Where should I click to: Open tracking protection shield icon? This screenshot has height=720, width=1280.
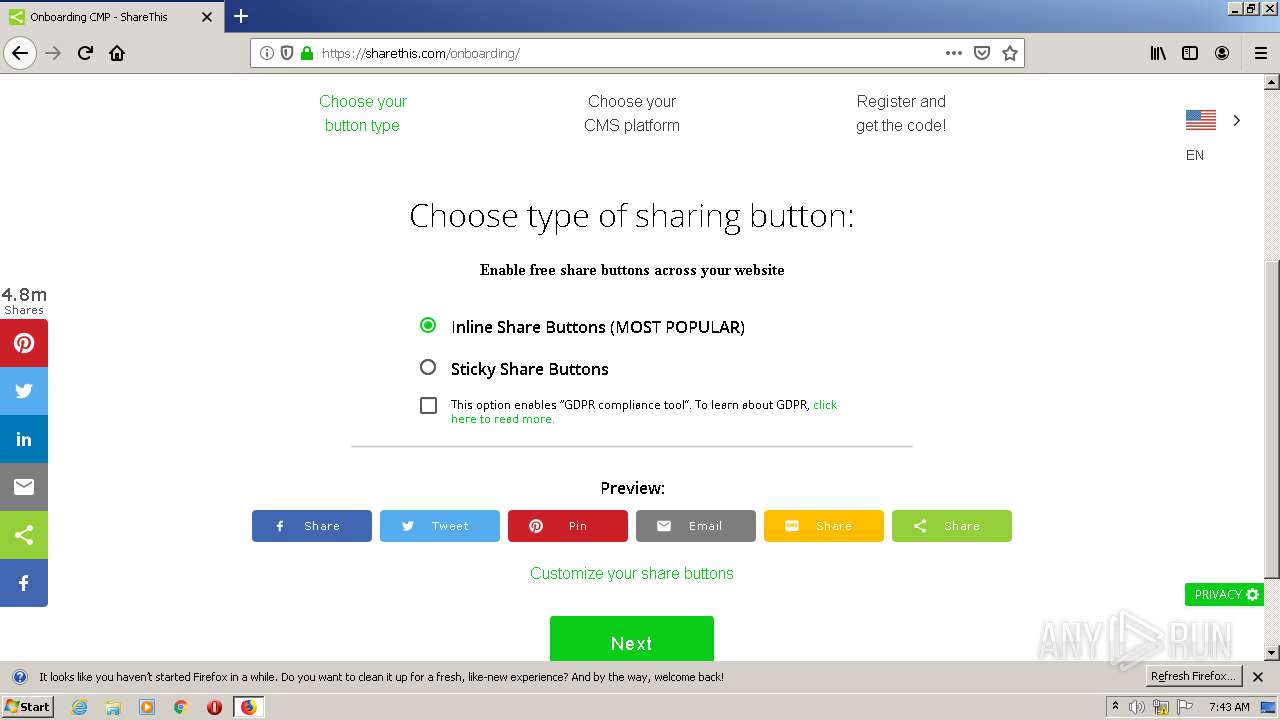pyautogui.click(x=287, y=53)
